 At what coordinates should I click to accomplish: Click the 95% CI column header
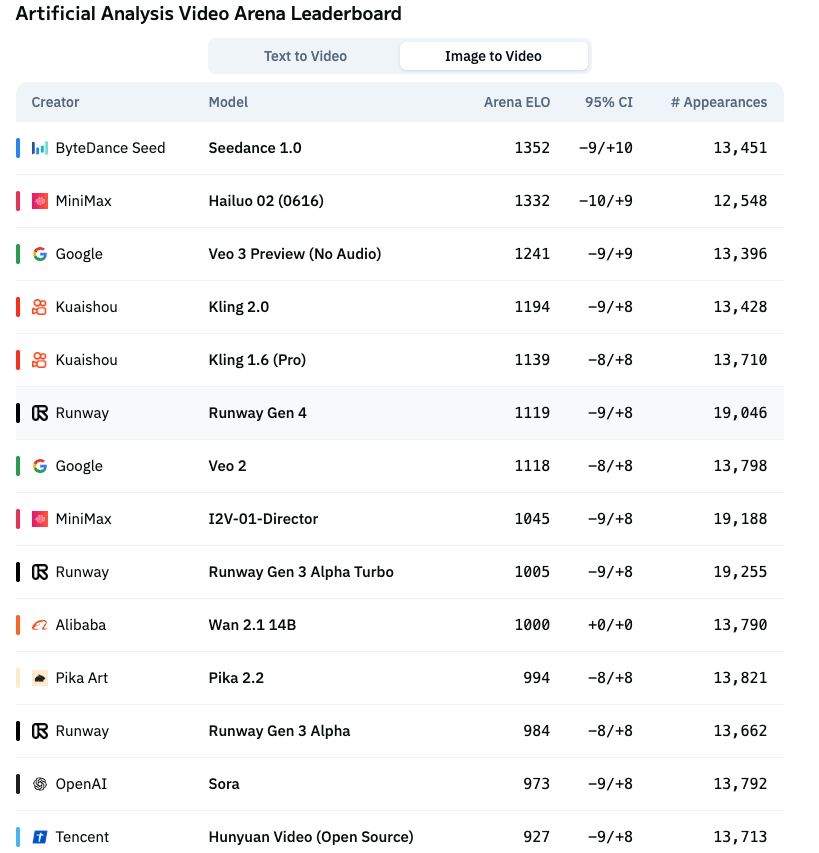pos(609,102)
